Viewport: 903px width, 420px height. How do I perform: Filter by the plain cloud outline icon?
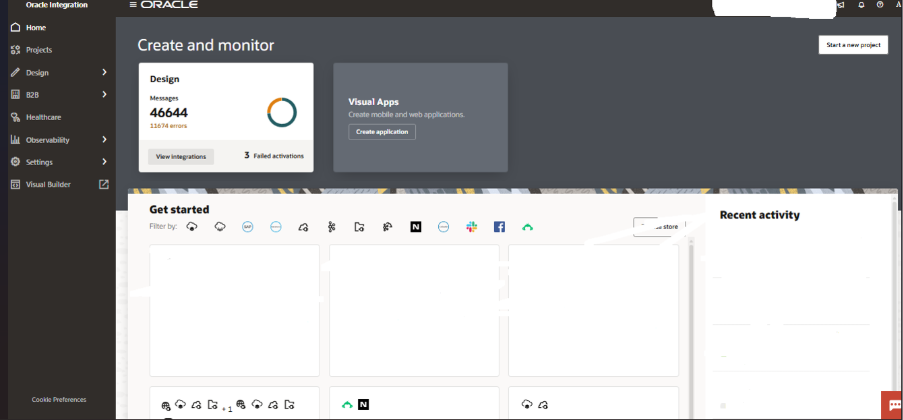point(220,227)
